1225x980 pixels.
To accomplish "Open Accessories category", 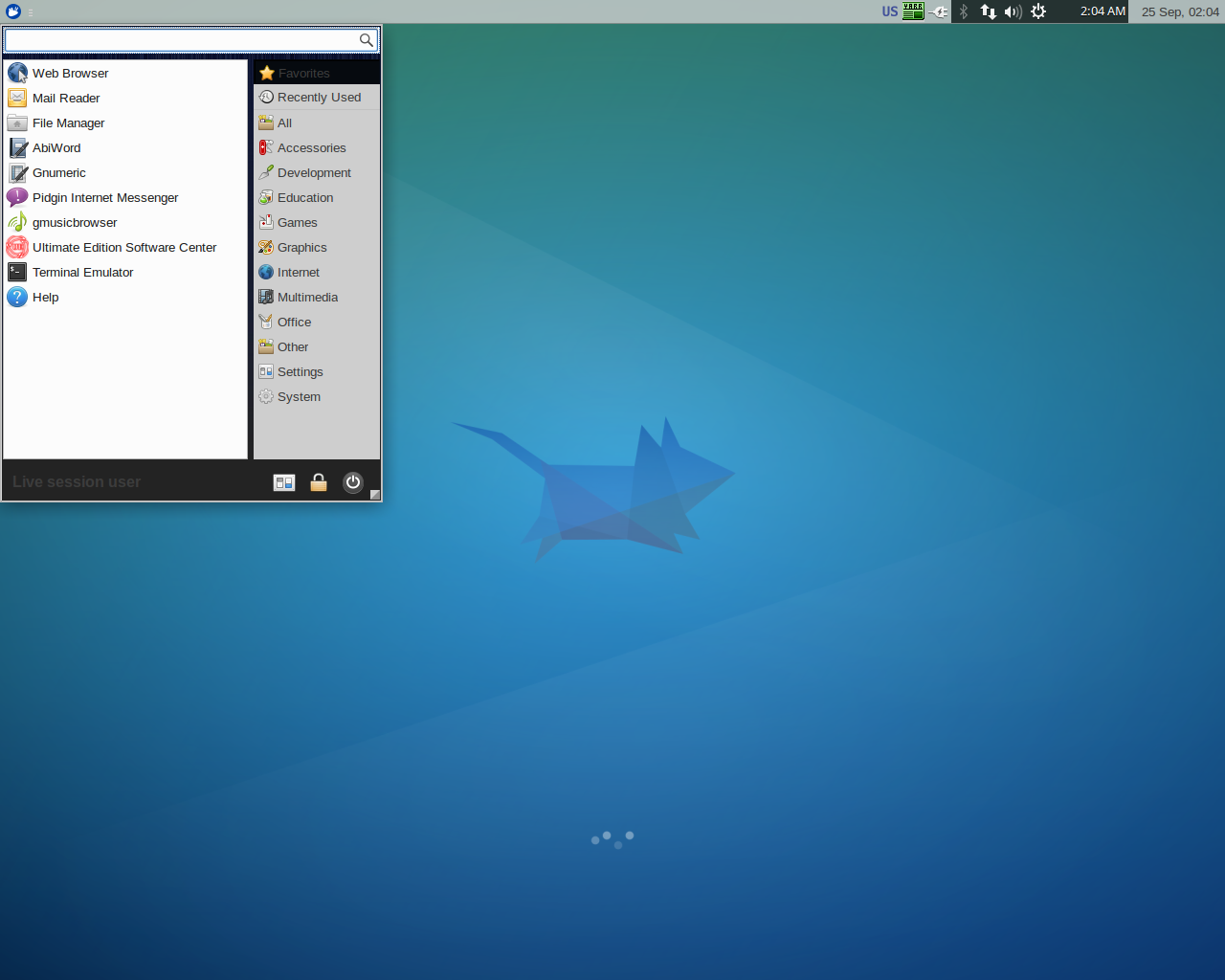I will click(x=317, y=147).
